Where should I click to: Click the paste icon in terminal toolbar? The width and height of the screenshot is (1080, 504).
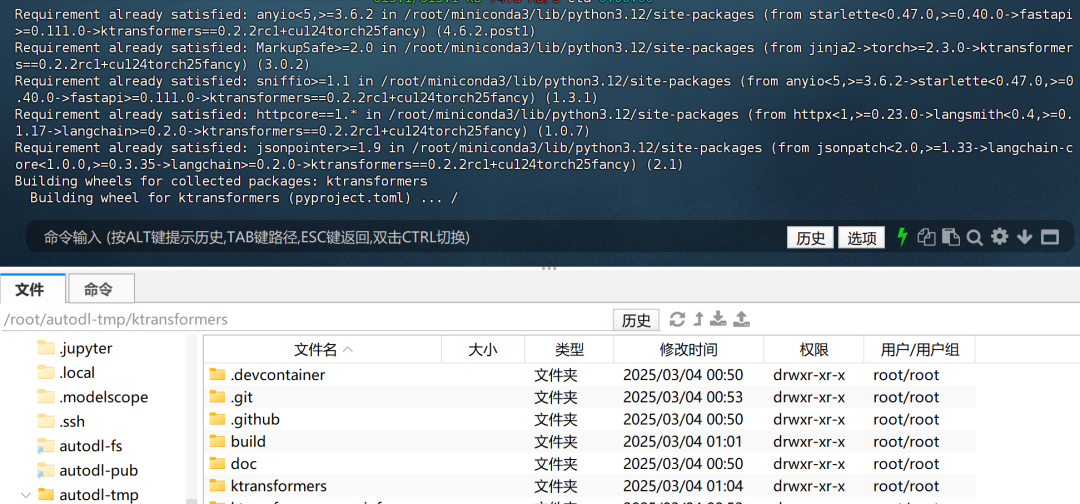coord(951,237)
